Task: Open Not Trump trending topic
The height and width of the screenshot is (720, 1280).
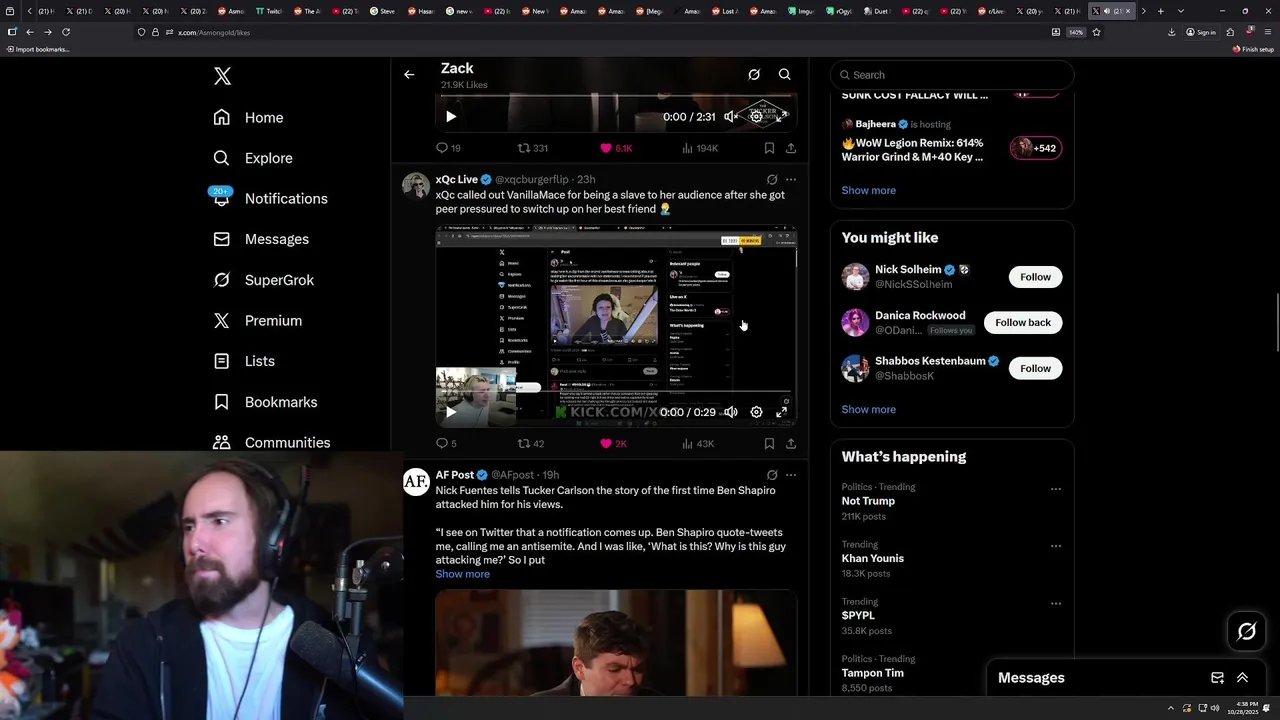Action: (868, 501)
